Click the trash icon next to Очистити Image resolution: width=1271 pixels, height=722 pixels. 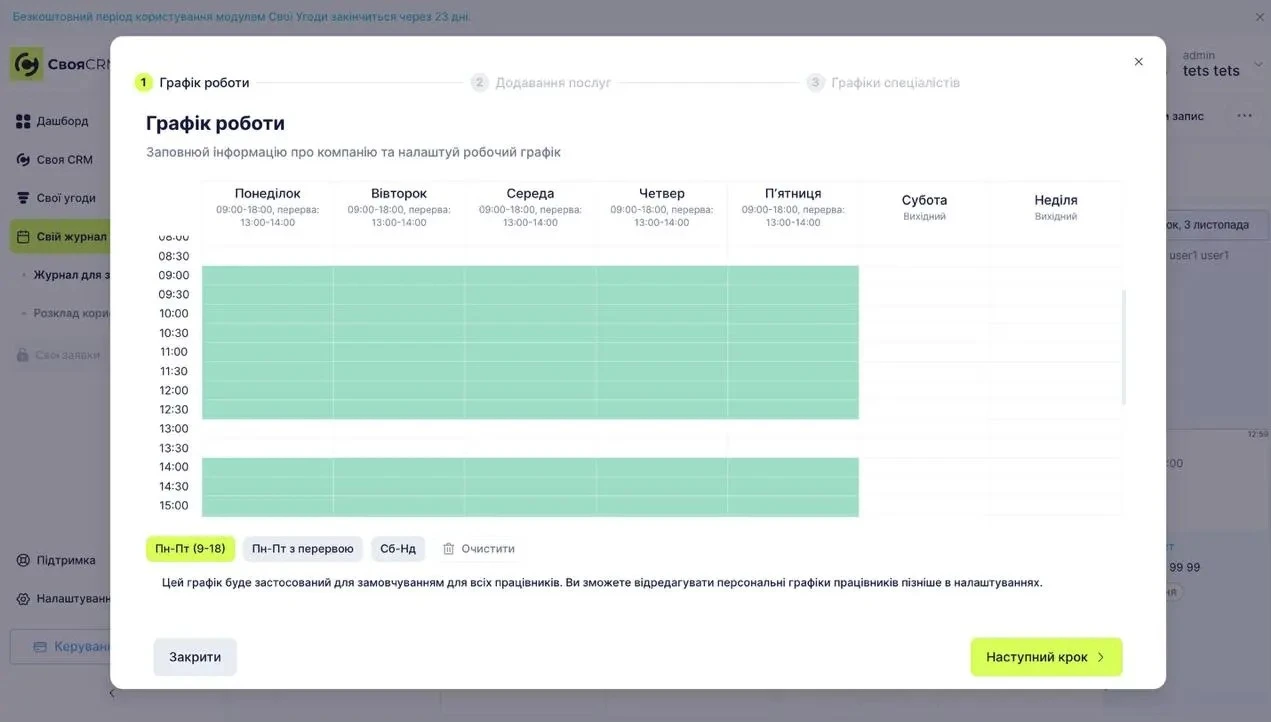tap(449, 549)
